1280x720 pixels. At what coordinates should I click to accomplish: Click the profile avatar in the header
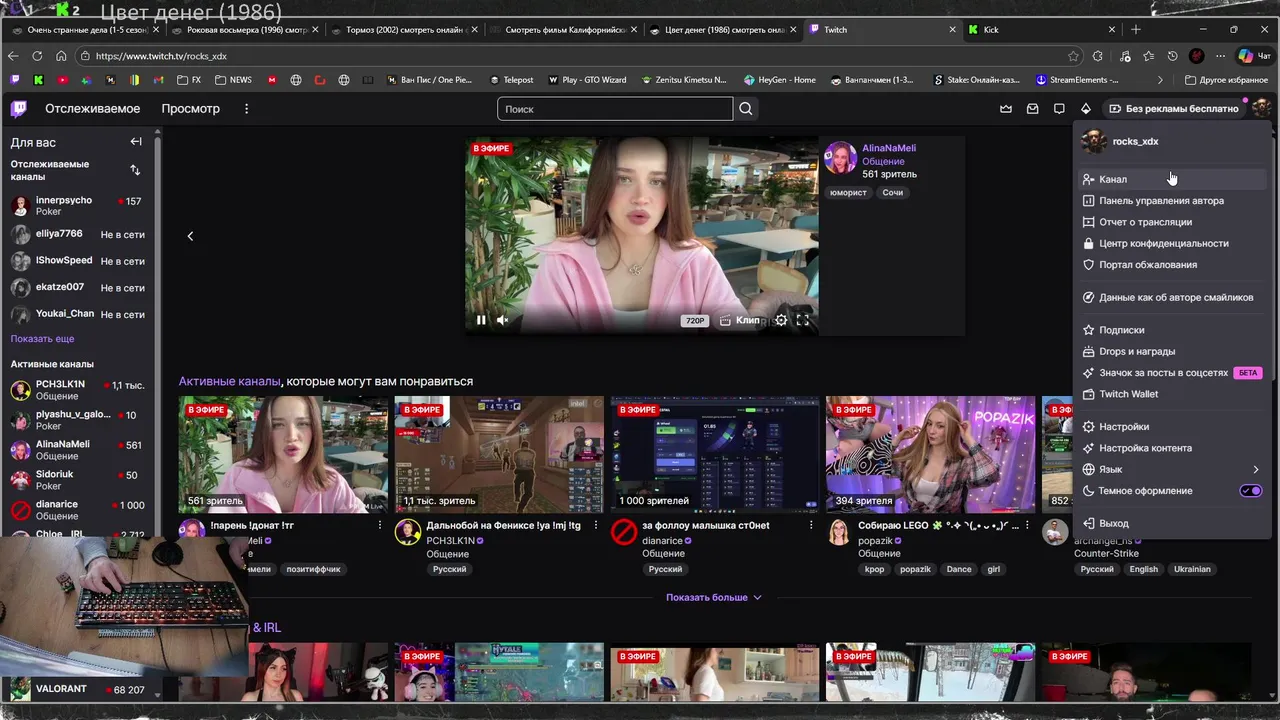pos(1261,108)
